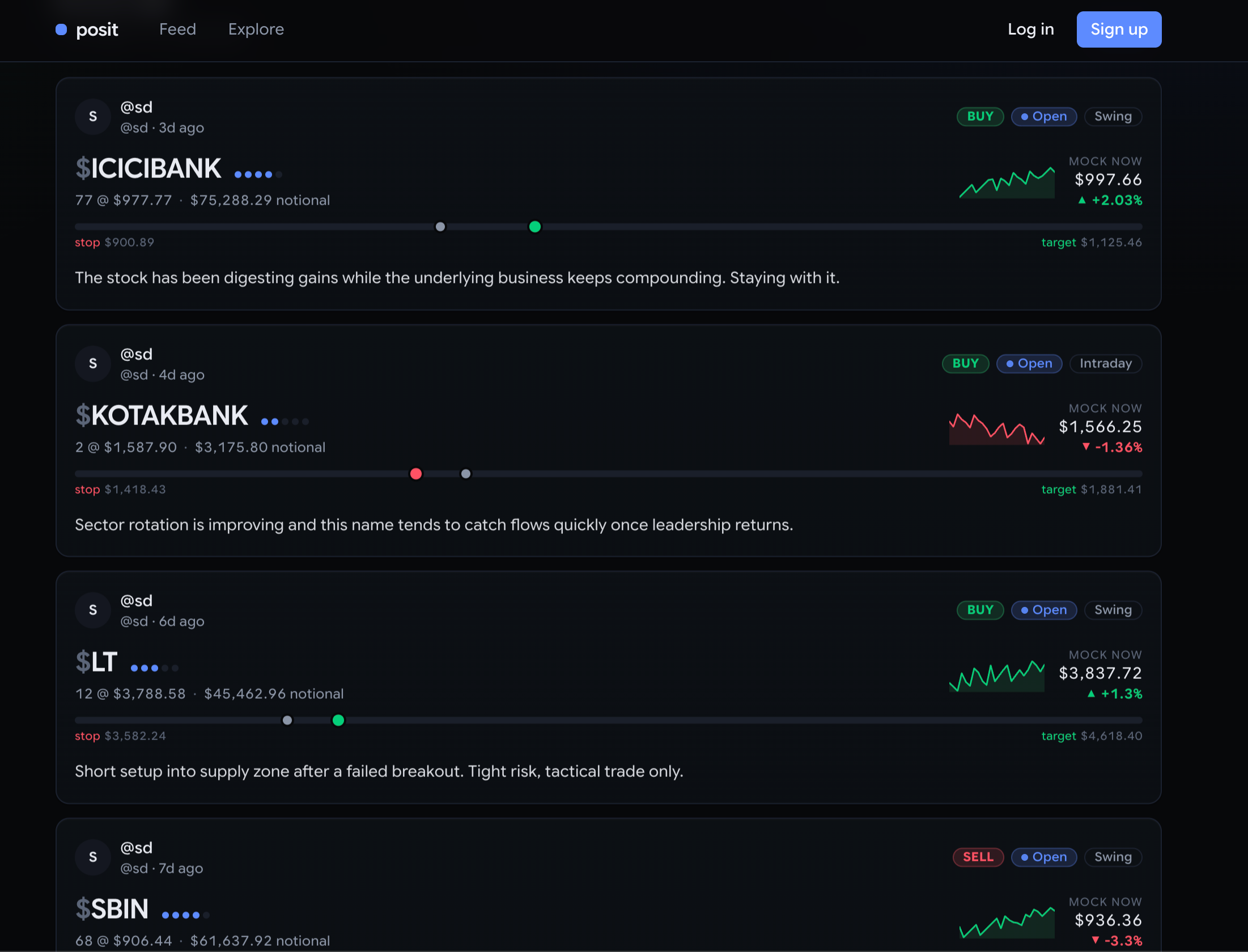Open the Feed tab
This screenshot has width=1248, height=952.
(x=177, y=29)
